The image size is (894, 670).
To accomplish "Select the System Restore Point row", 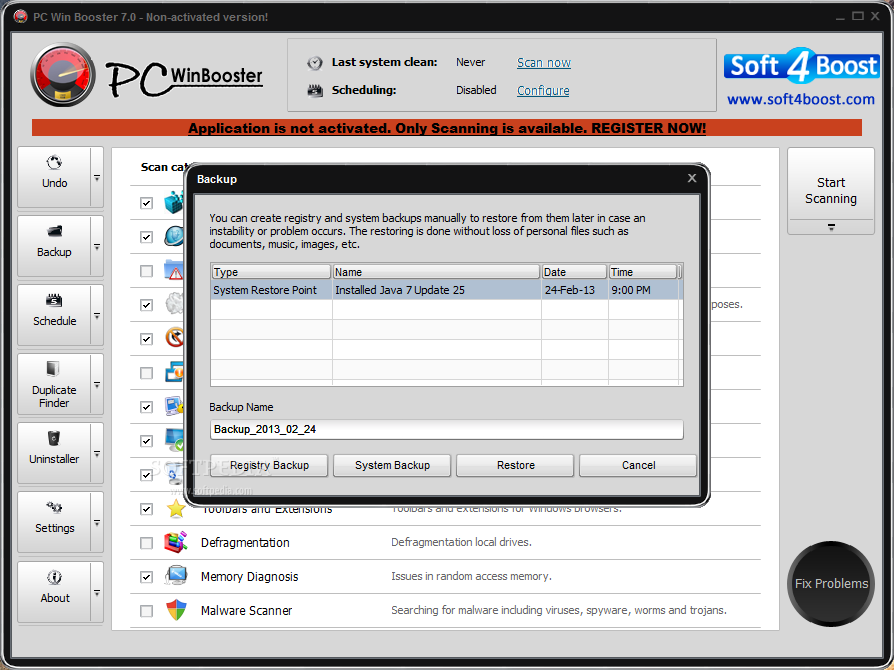I will (446, 290).
